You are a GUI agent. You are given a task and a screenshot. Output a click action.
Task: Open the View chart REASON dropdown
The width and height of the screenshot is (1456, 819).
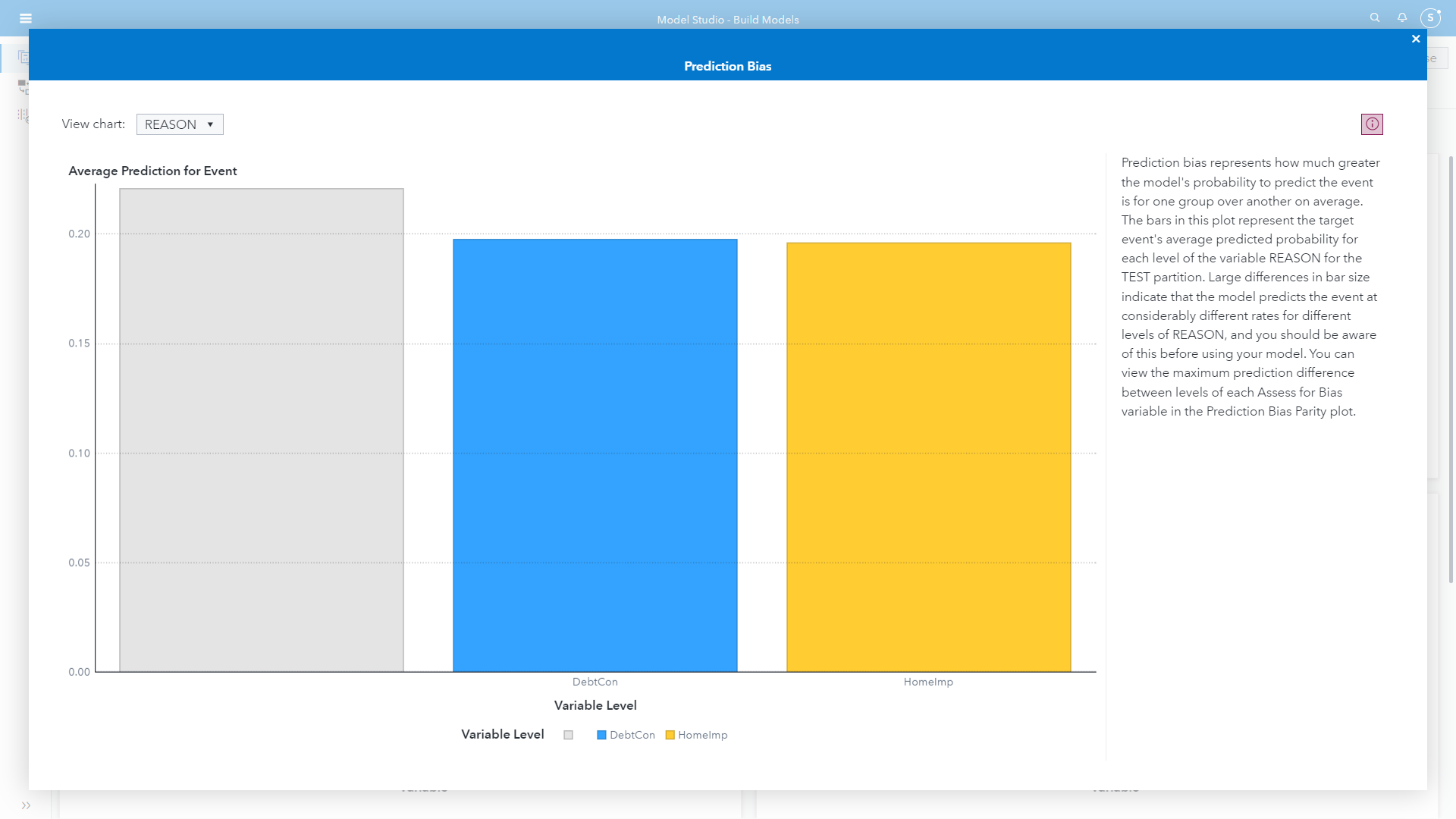click(180, 124)
